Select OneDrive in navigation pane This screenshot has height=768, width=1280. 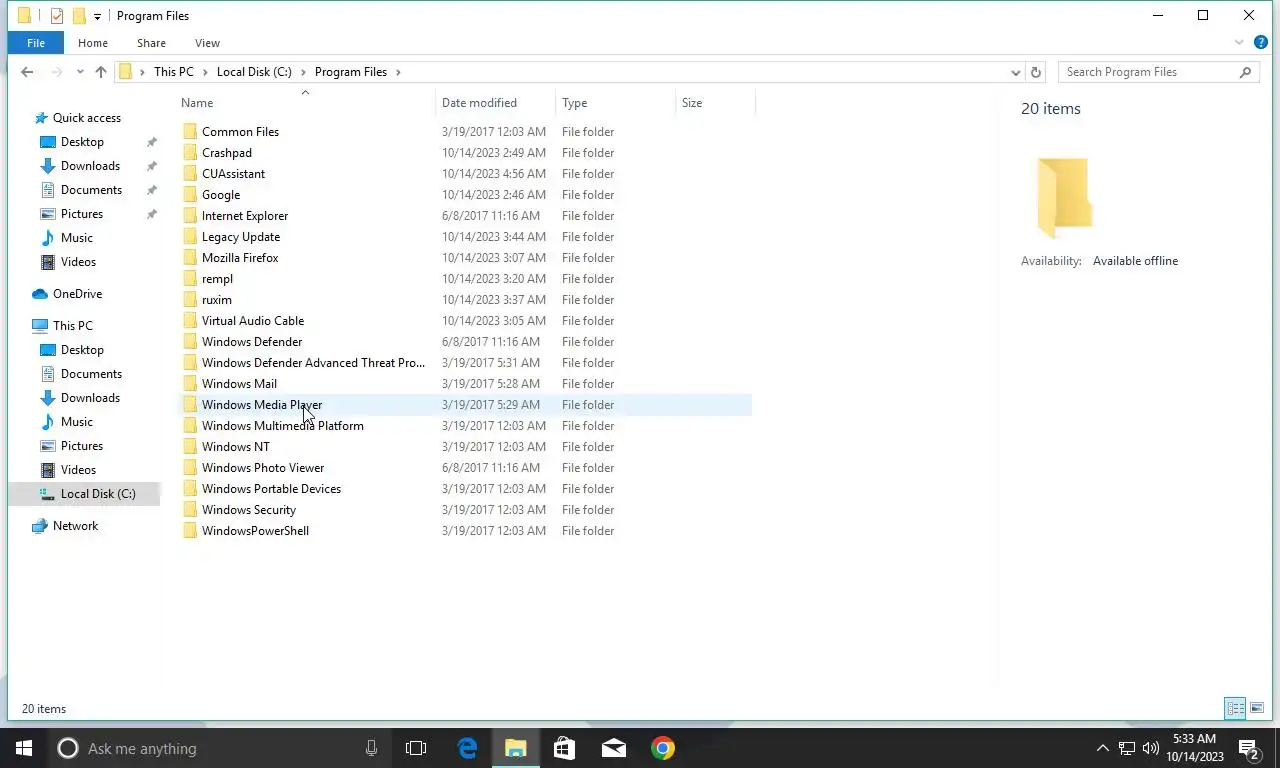77,294
